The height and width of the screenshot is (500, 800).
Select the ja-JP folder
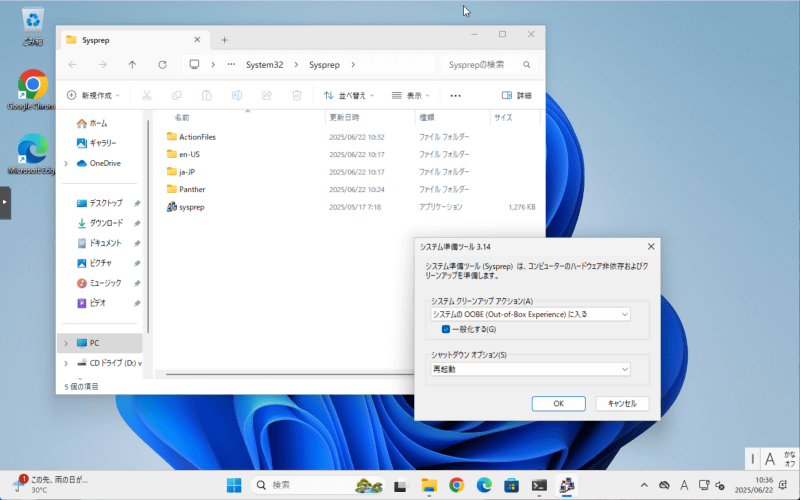click(x=181, y=172)
